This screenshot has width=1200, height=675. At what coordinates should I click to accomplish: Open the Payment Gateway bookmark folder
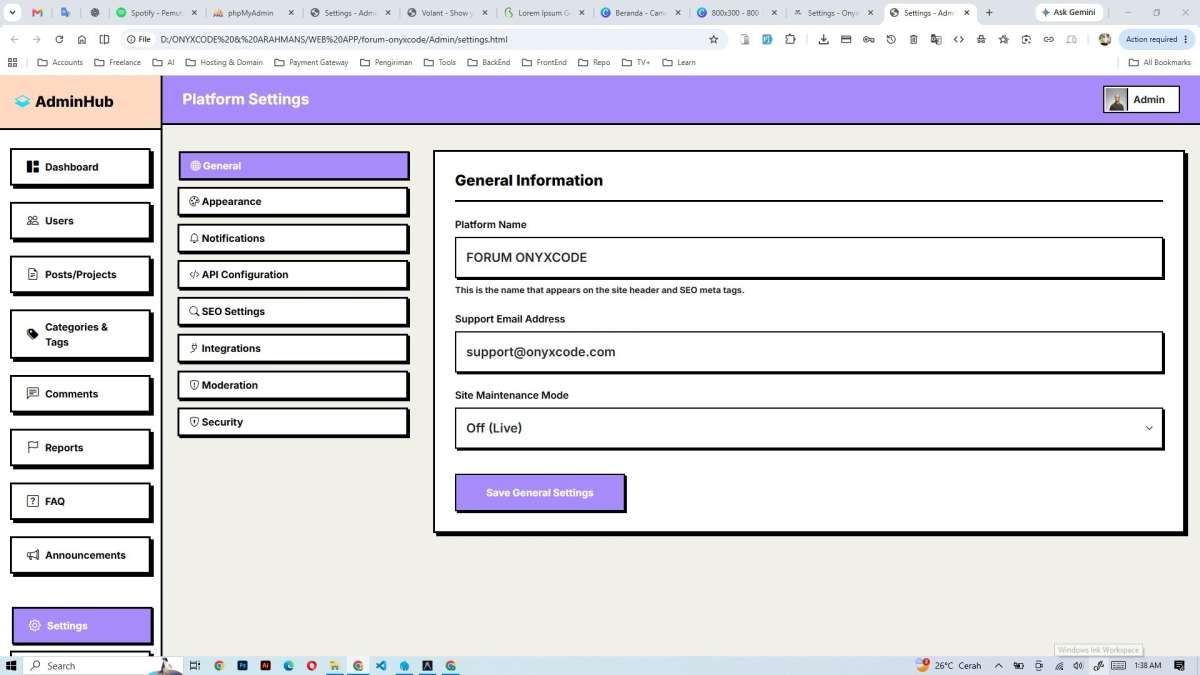(x=311, y=62)
